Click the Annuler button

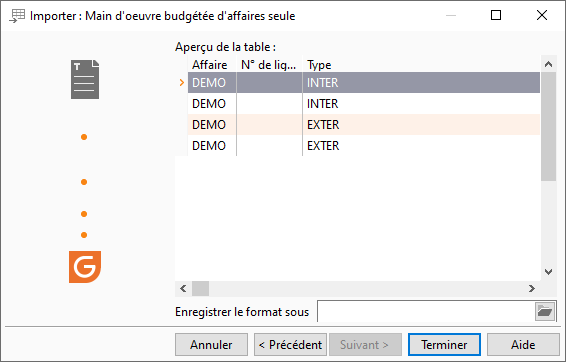click(x=211, y=345)
